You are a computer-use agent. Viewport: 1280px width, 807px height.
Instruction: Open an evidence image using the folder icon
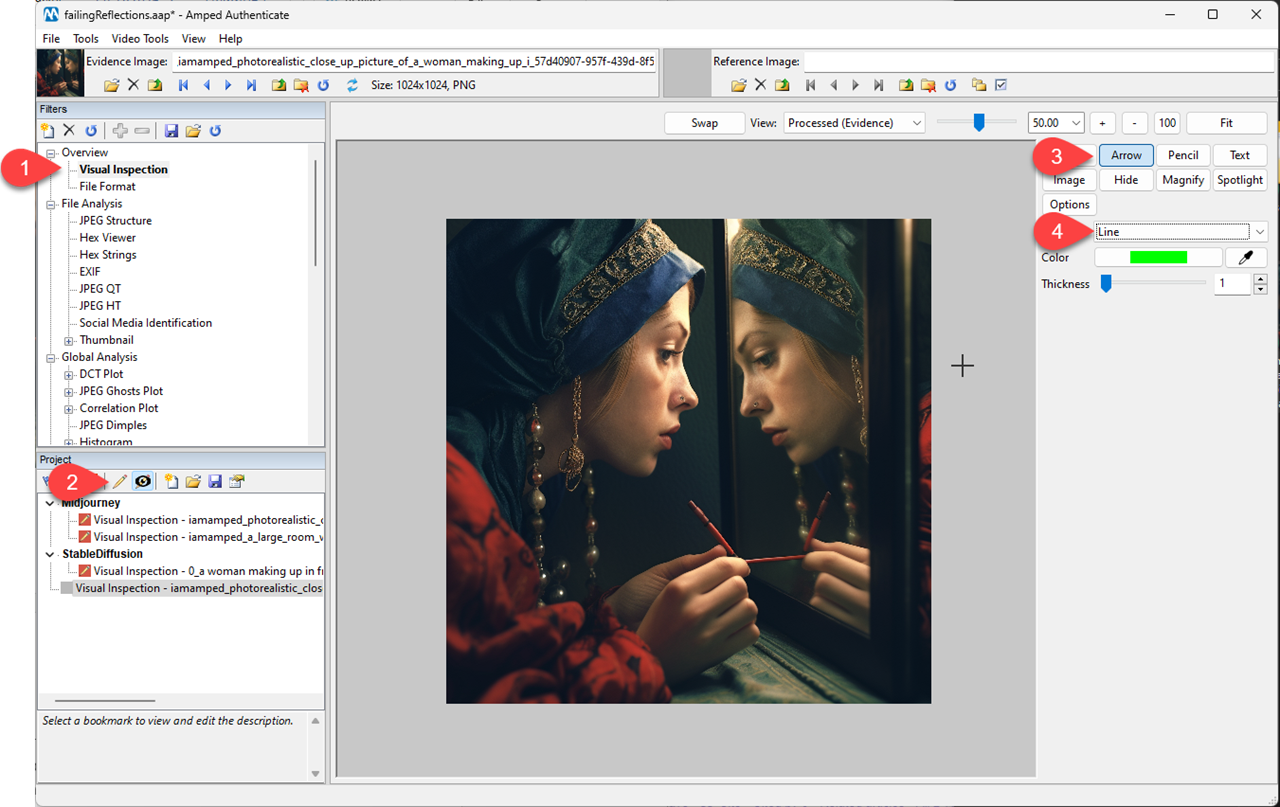(111, 85)
